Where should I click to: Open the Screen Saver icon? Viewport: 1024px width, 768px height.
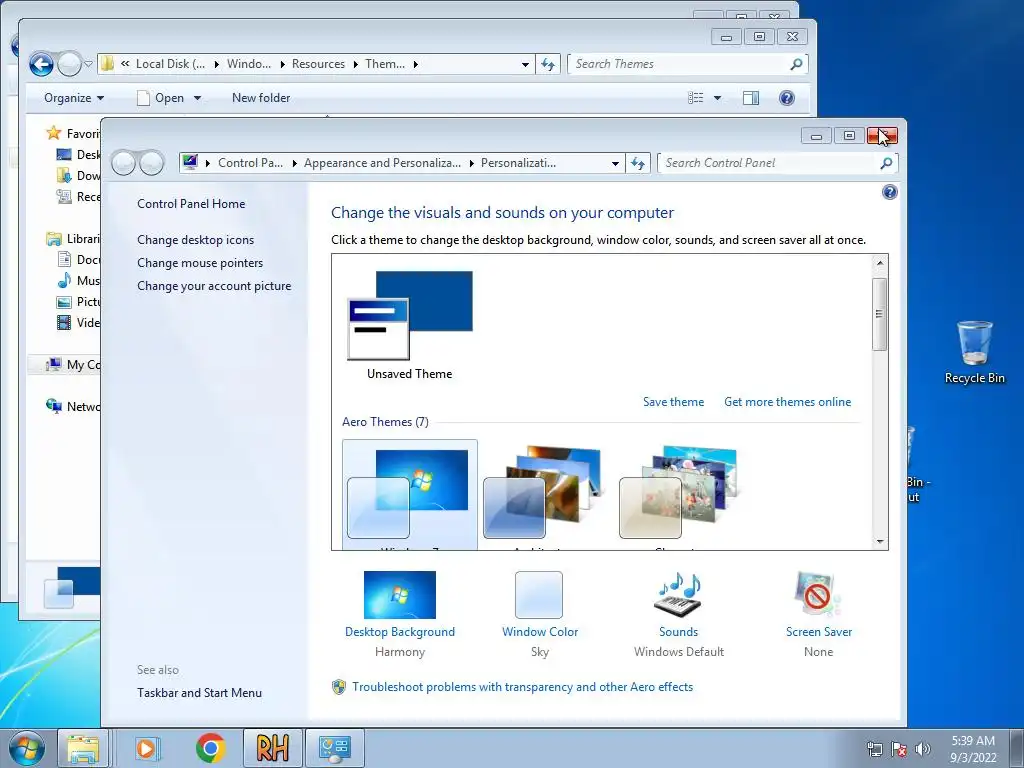(818, 594)
